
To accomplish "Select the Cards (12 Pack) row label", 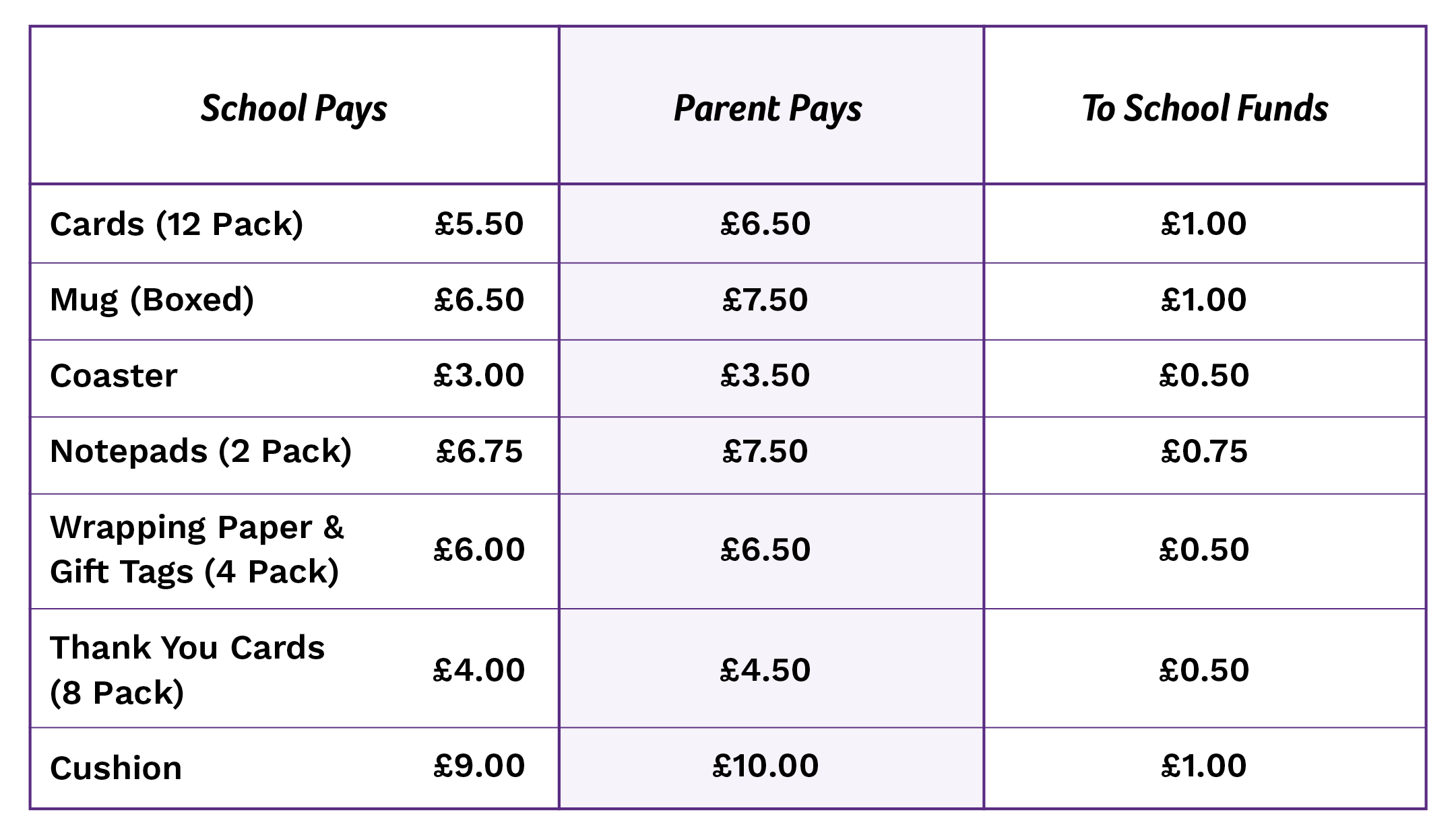I will (177, 224).
